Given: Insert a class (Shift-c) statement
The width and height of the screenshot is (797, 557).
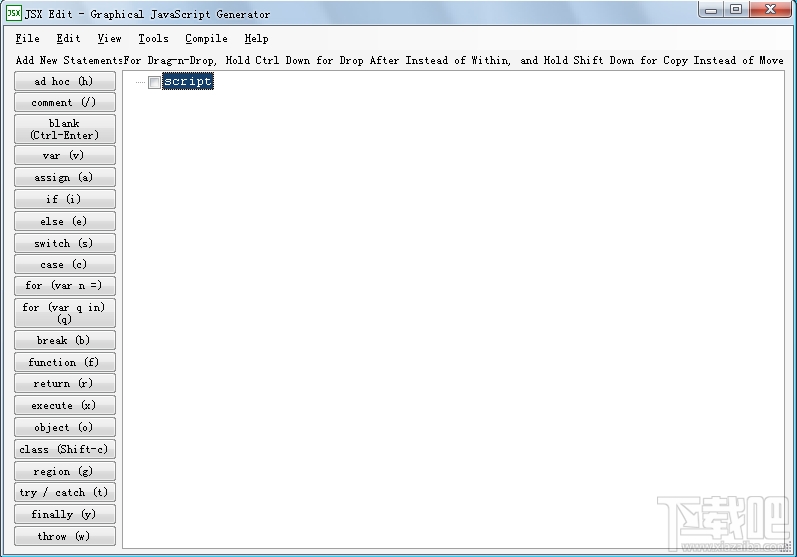Looking at the screenshot, I should tap(65, 449).
